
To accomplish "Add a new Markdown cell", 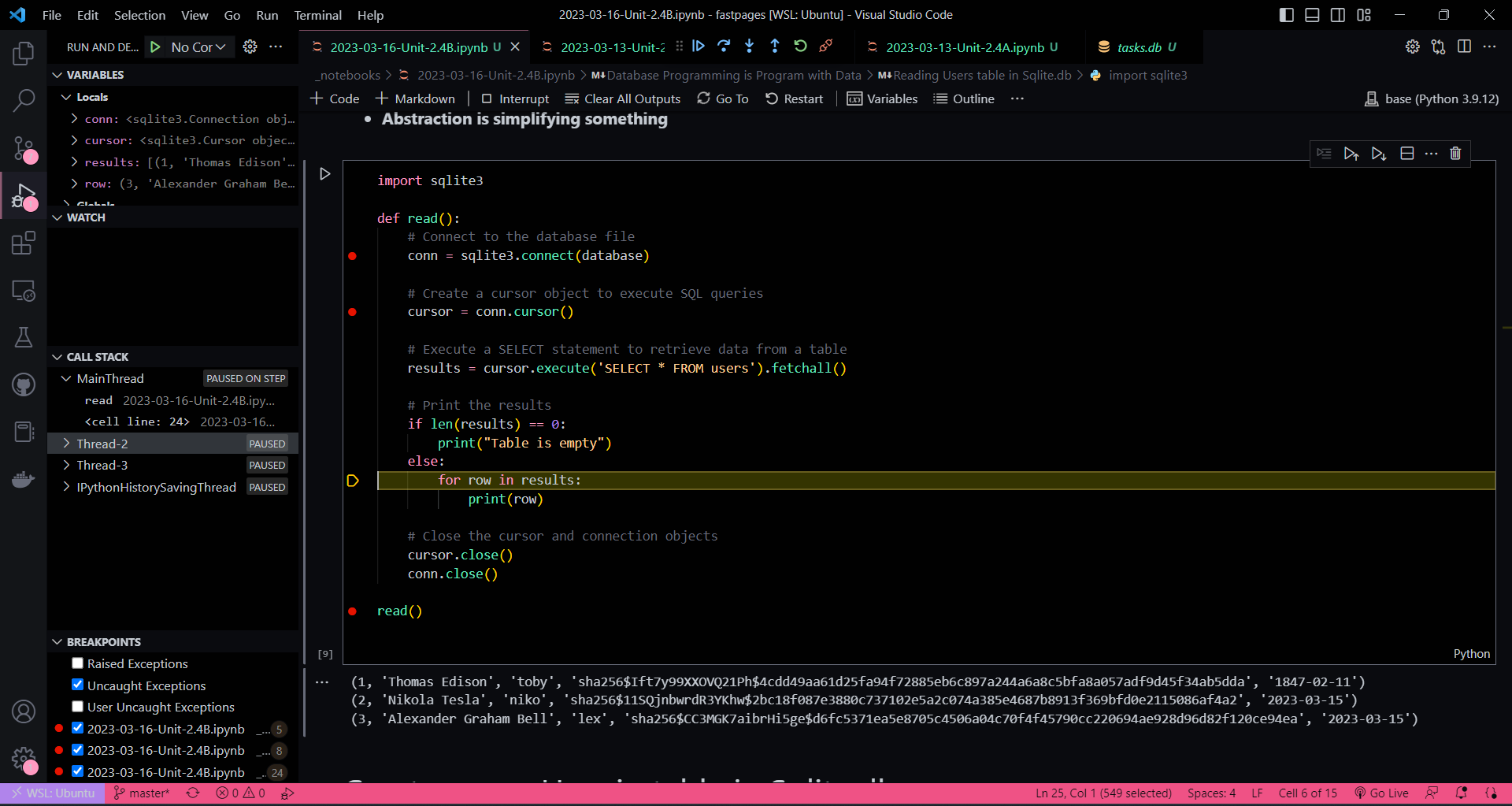I will click(x=415, y=98).
